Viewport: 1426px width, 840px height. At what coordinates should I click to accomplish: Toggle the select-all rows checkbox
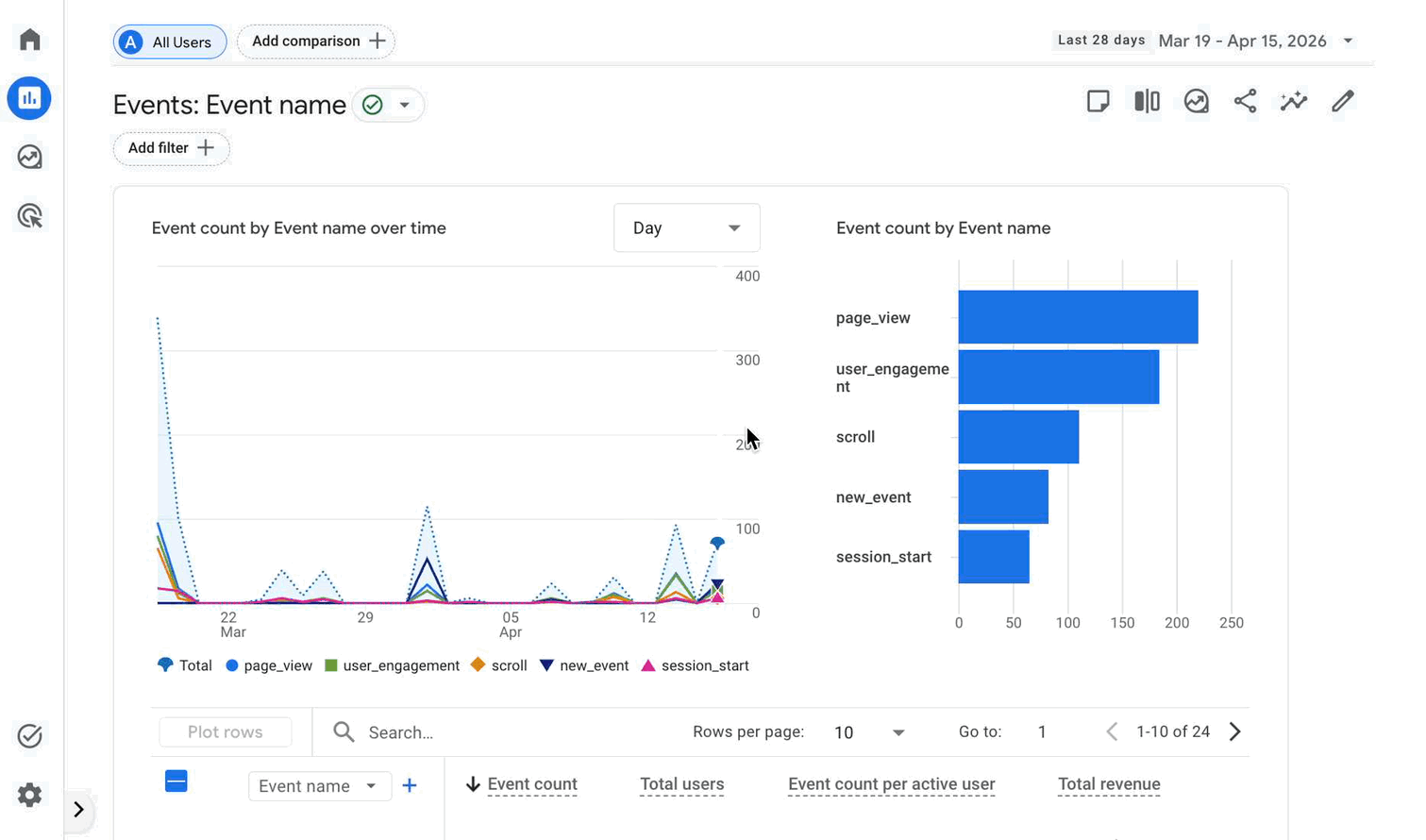pos(176,781)
